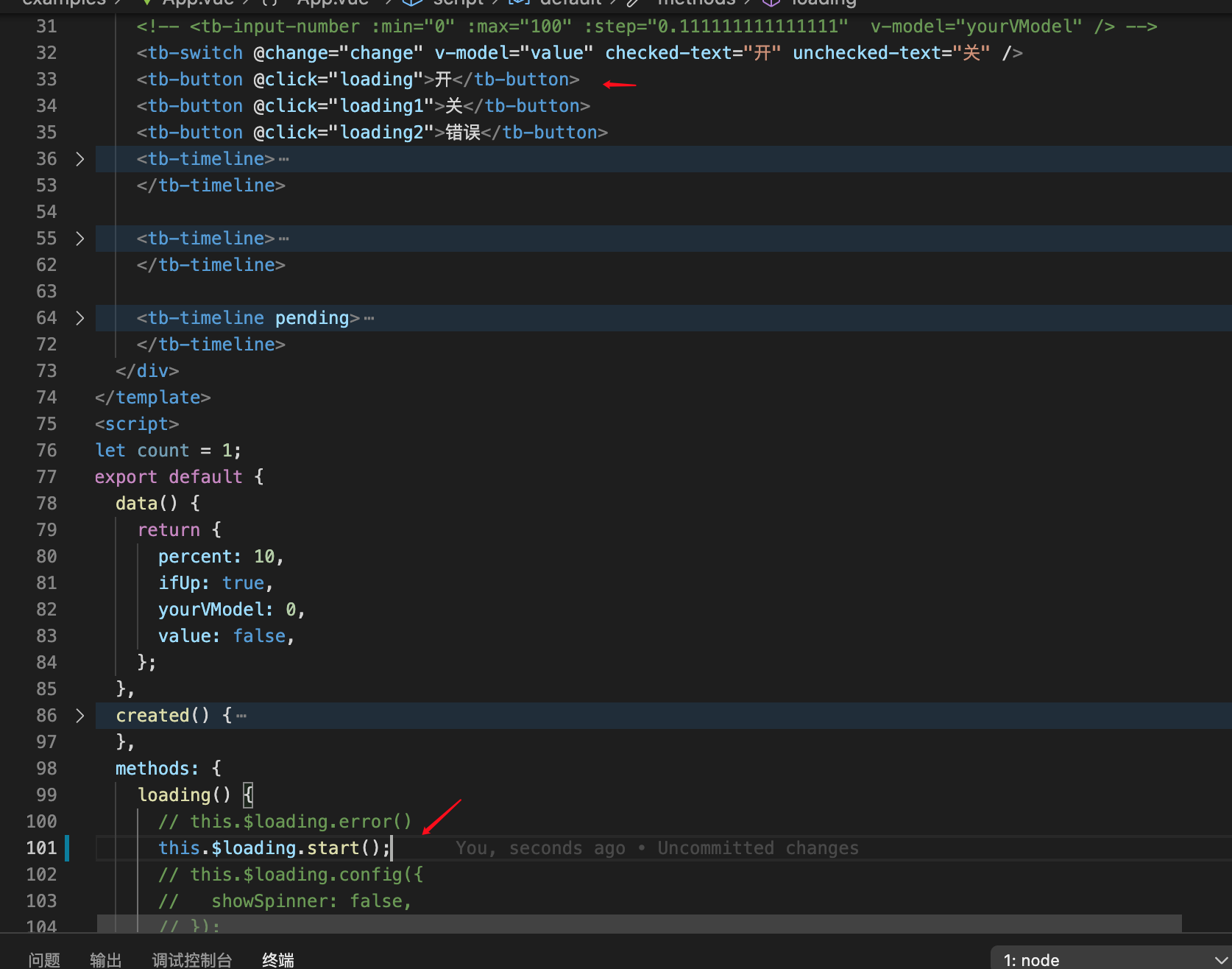This screenshot has height=969, width=1232.
Task: Click line number 77 in the gutter
Action: [x=46, y=477]
